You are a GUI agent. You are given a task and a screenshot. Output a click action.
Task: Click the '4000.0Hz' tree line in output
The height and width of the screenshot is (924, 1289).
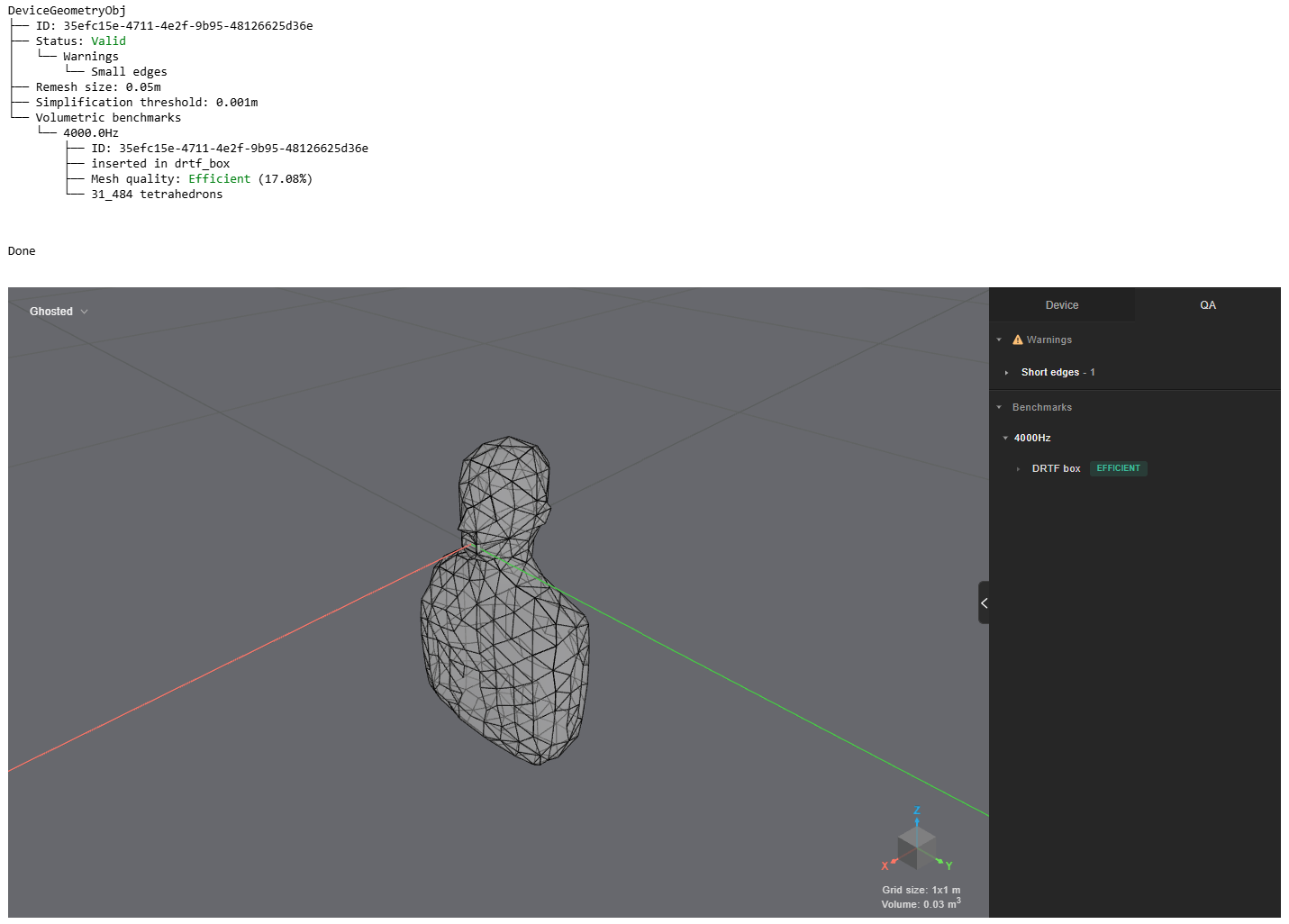pyautogui.click(x=91, y=133)
